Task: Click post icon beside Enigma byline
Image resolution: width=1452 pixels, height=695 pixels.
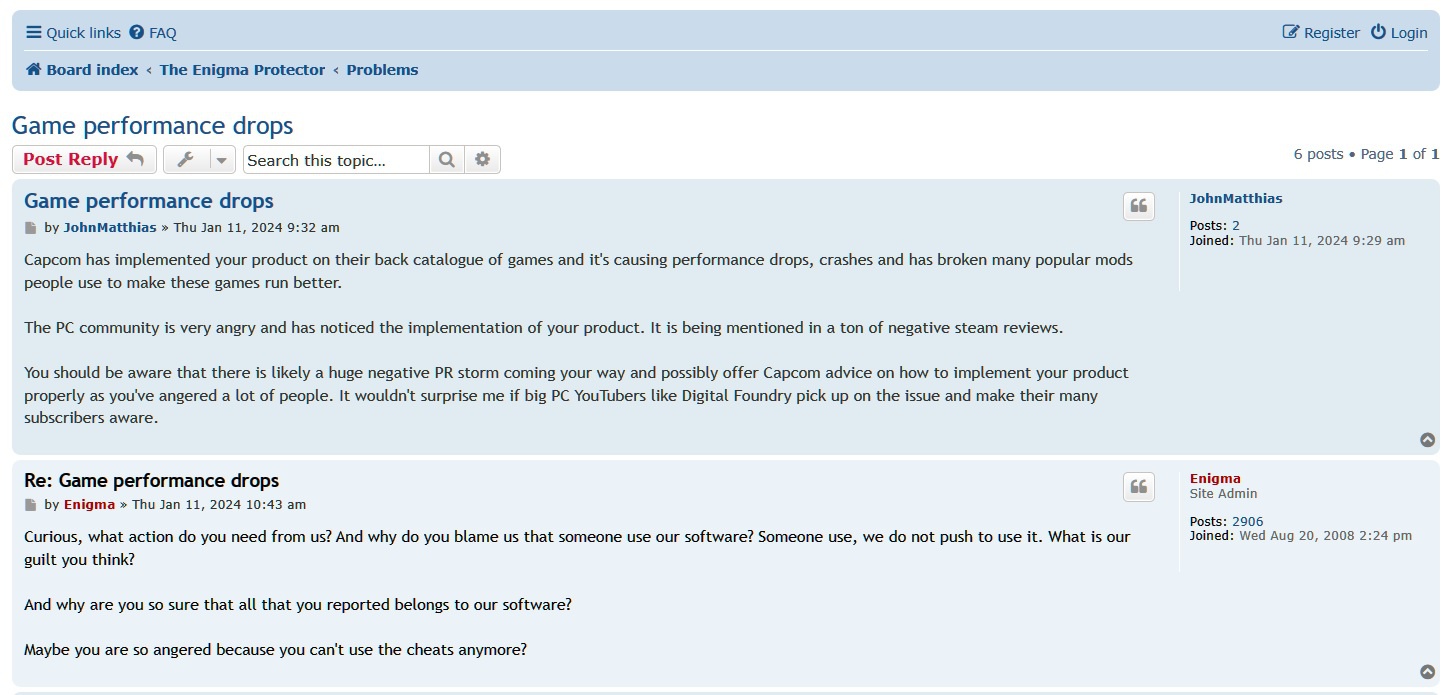Action: pos(31,505)
